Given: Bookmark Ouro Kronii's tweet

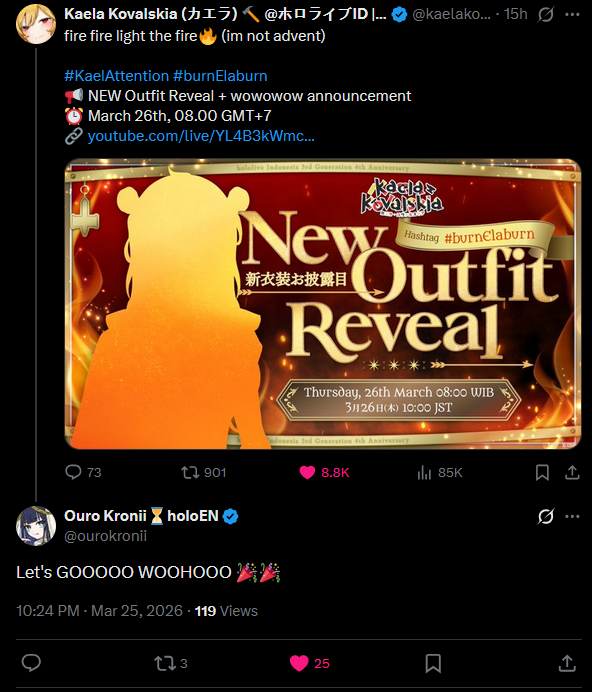Looking at the screenshot, I should click(433, 663).
